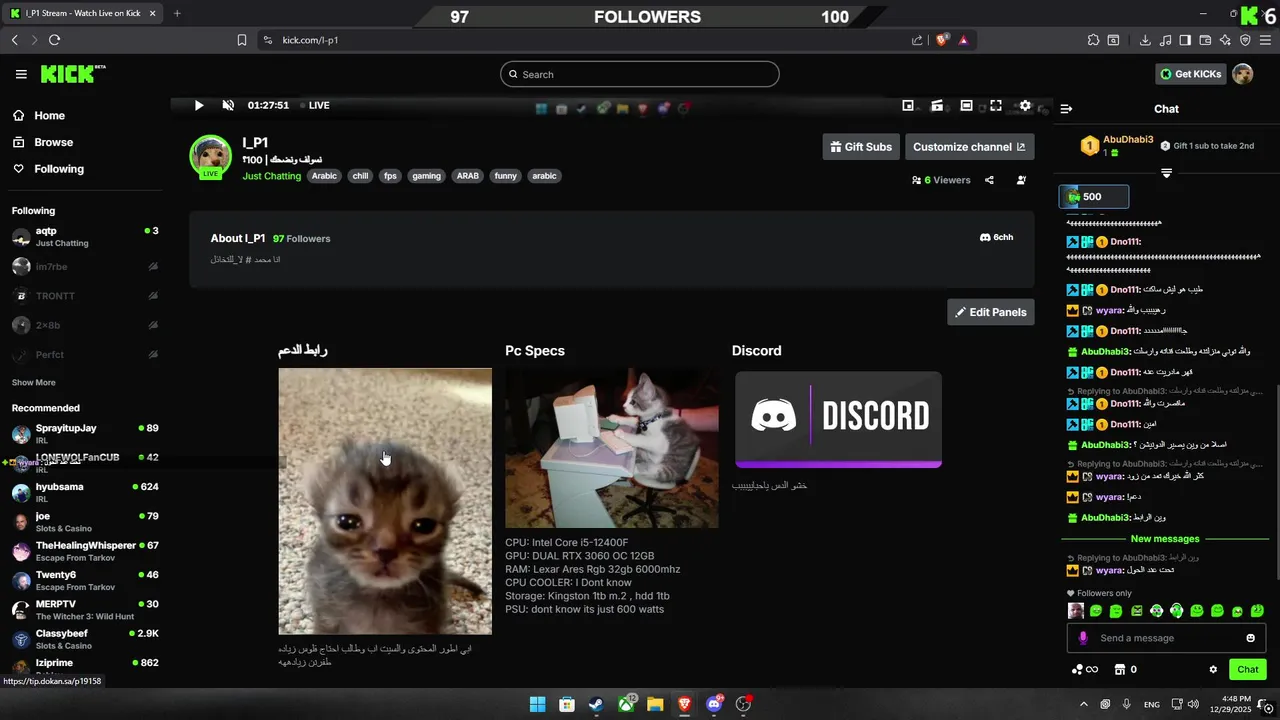Open channel points infinity icon
1280x720 pixels.
coord(1085,670)
